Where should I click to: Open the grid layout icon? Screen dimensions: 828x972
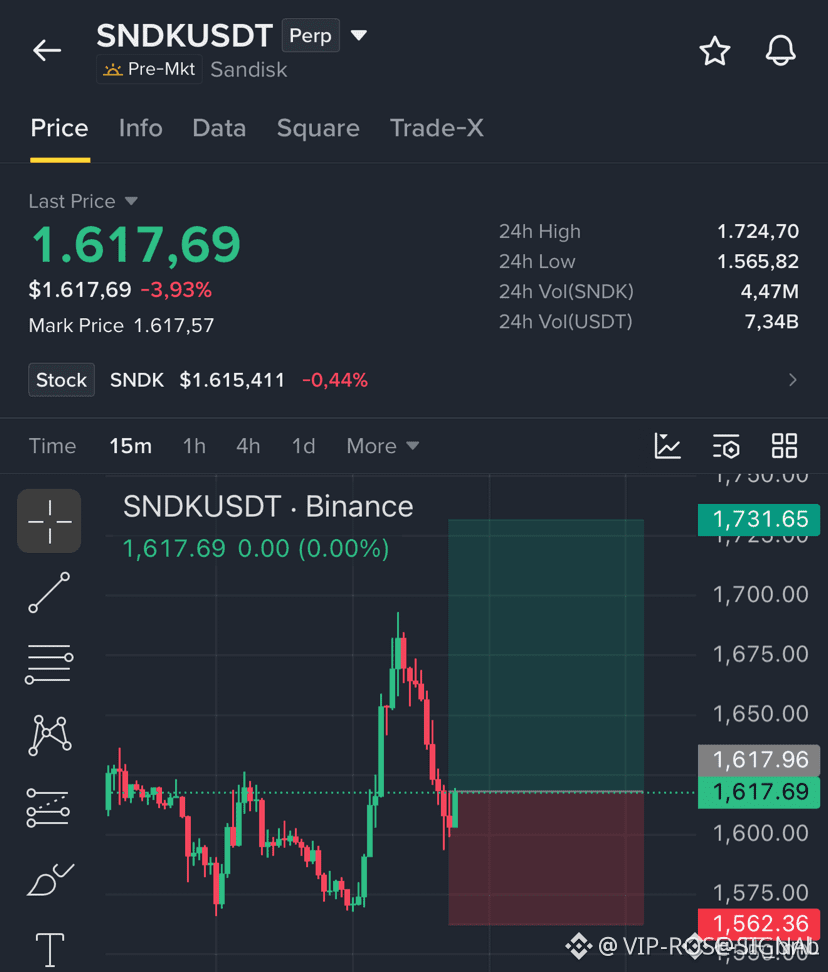784,446
